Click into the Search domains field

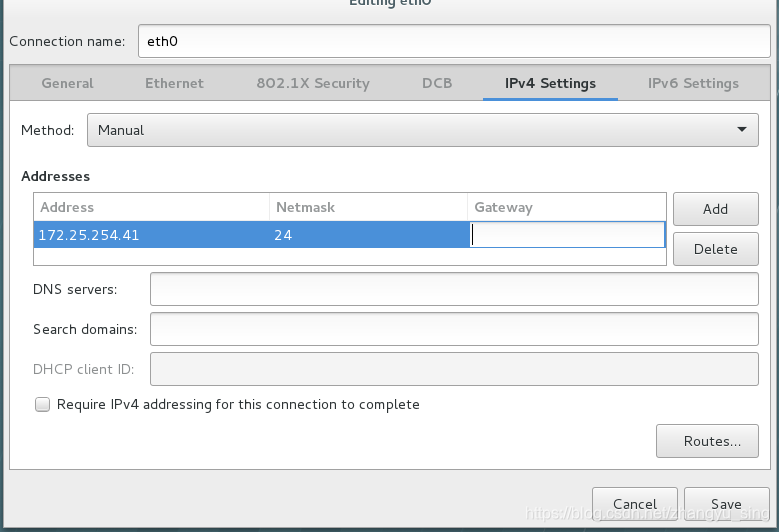tap(454, 329)
